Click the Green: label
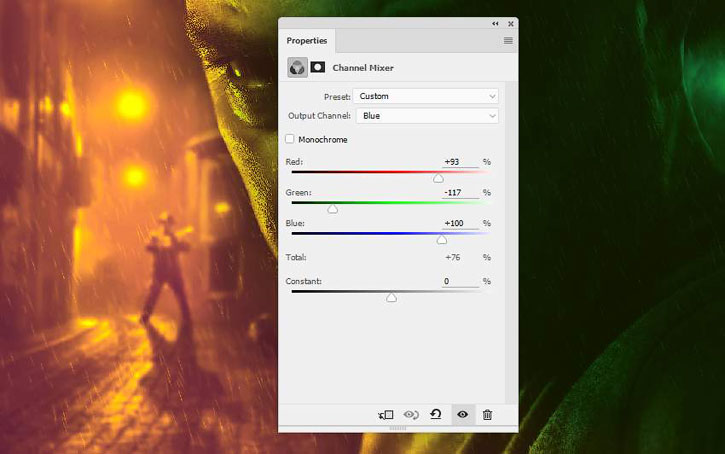725x454 pixels. coord(298,192)
